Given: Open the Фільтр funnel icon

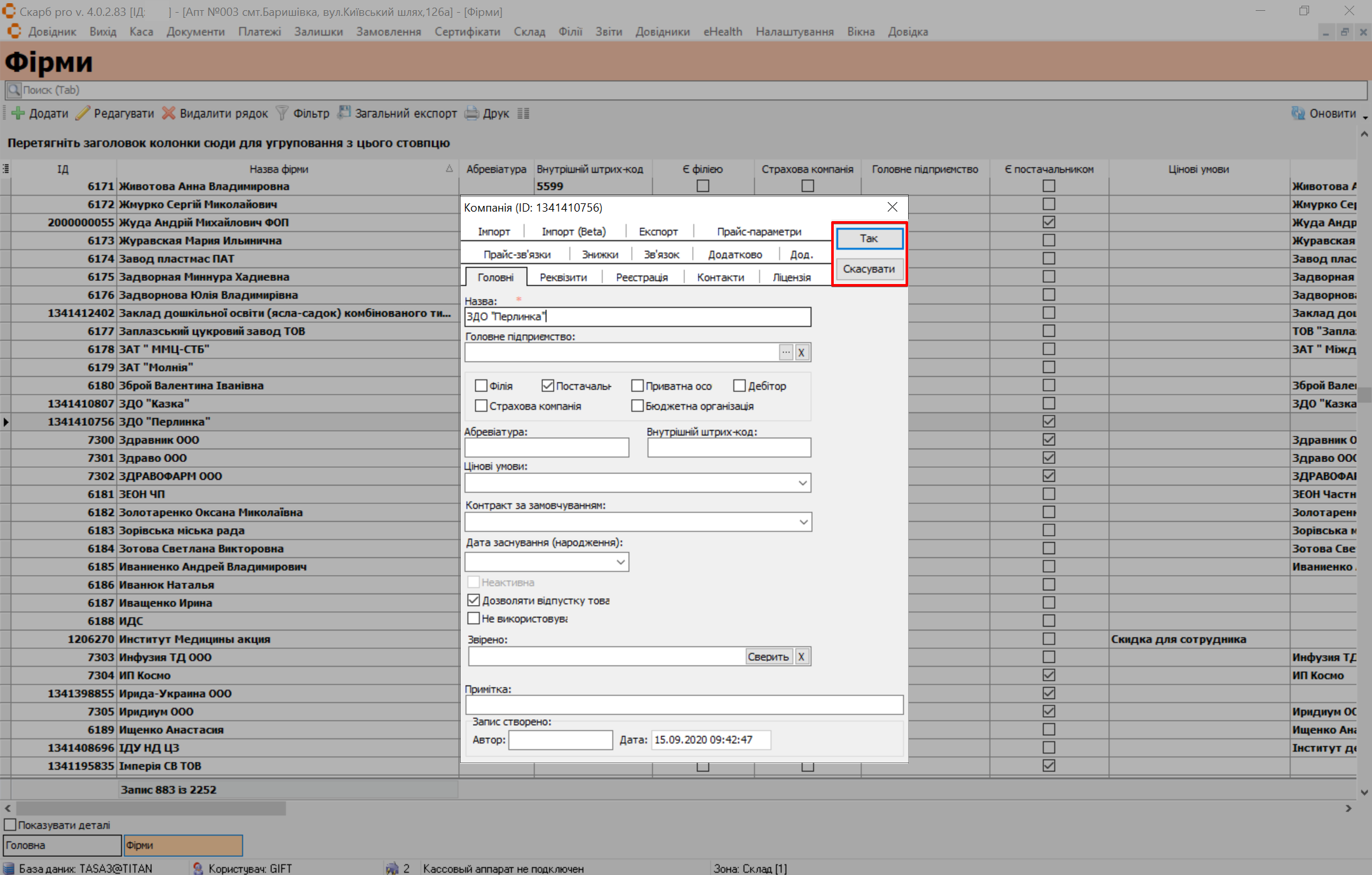Looking at the screenshot, I should tap(282, 113).
